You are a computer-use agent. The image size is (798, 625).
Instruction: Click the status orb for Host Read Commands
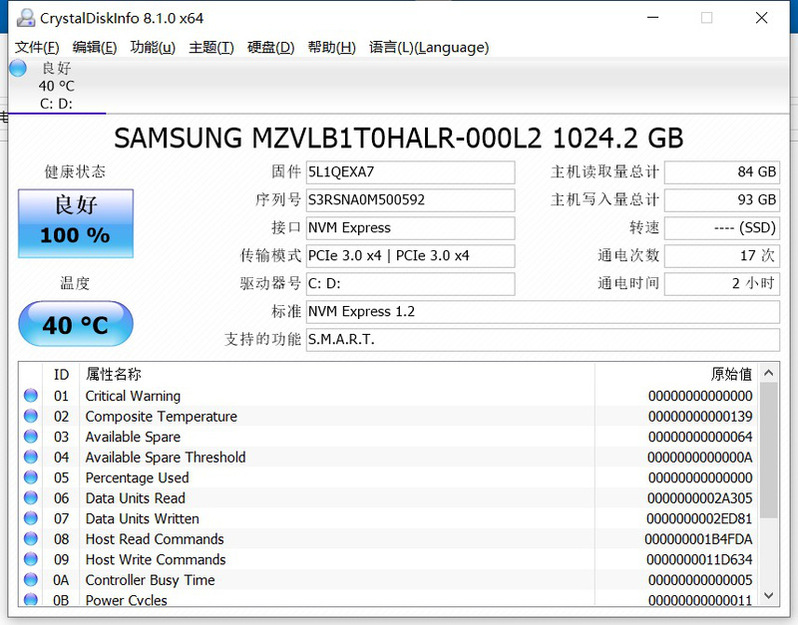click(x=31, y=538)
